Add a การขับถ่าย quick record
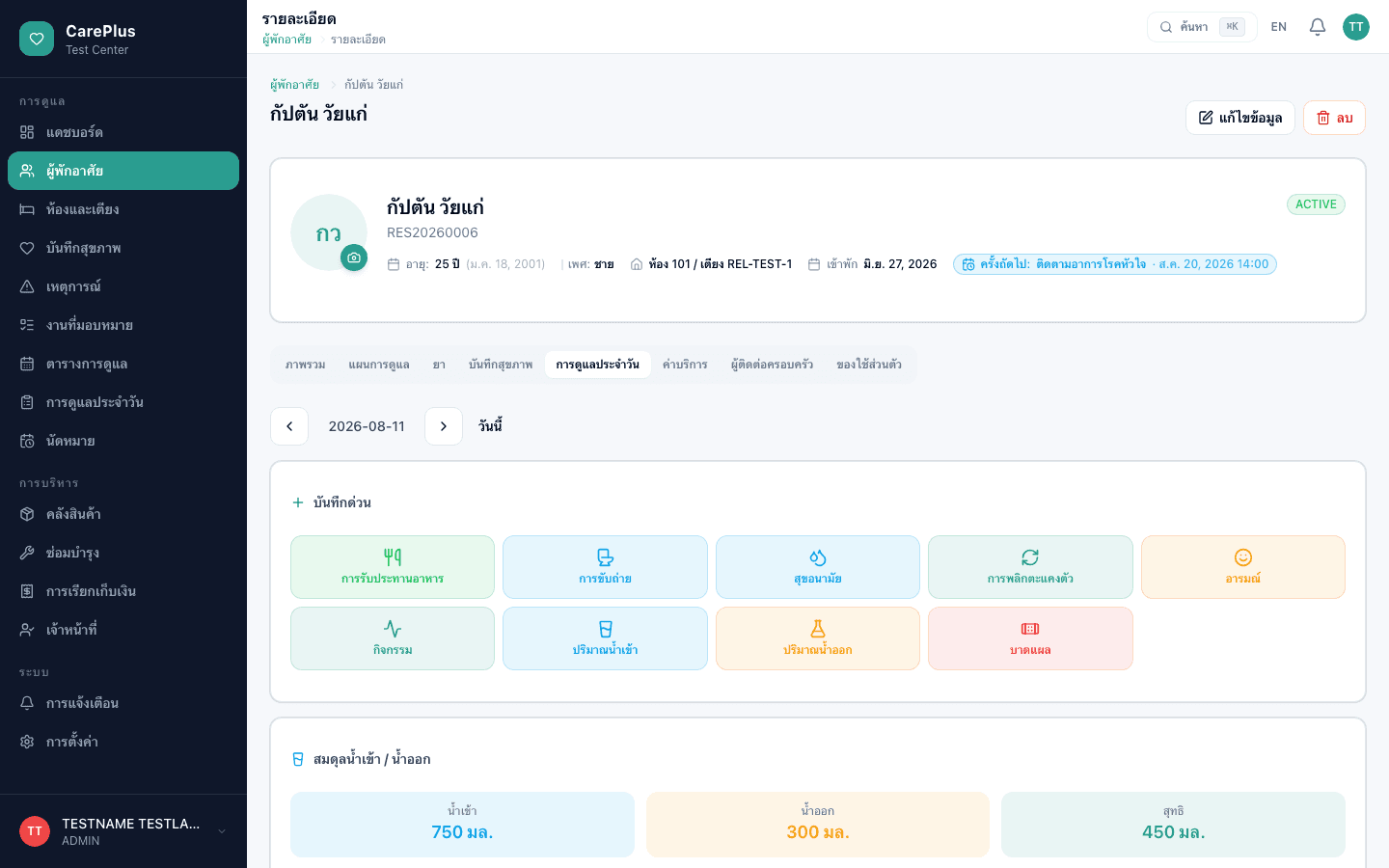The height and width of the screenshot is (868, 1389). (605, 567)
